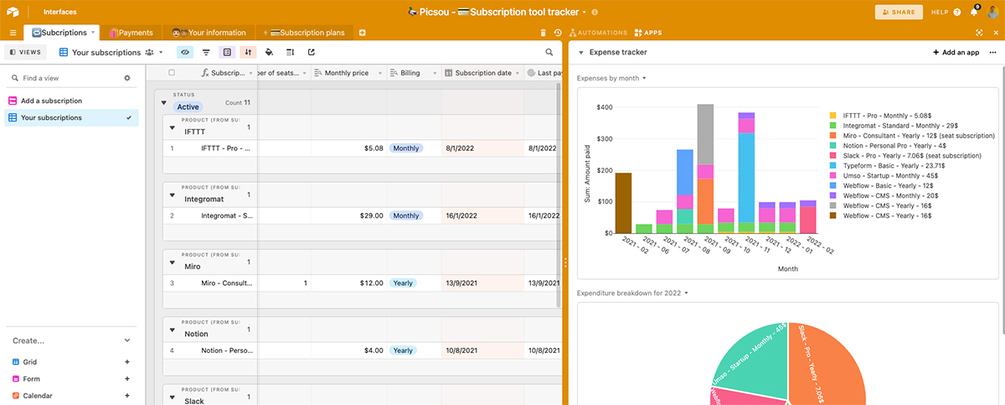Select the Subcriptions table tab
The height and width of the screenshot is (405, 1005).
point(62,33)
